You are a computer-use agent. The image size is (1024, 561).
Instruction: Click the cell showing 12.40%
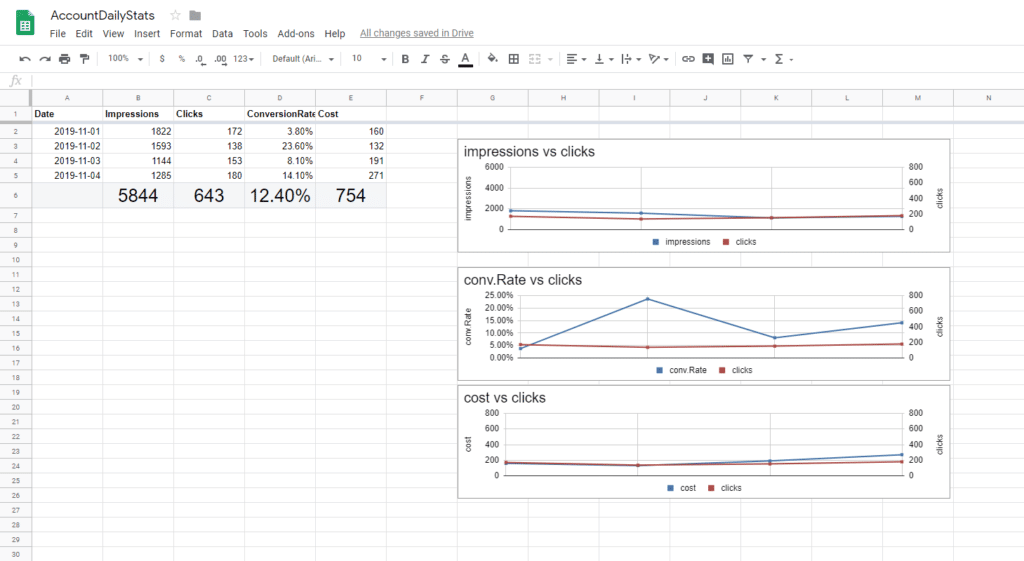280,195
